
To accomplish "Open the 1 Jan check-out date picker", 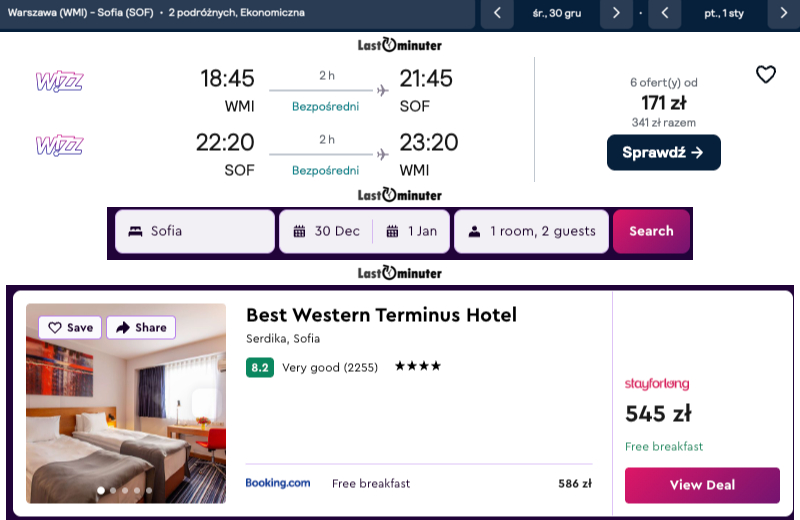I will (x=412, y=231).
